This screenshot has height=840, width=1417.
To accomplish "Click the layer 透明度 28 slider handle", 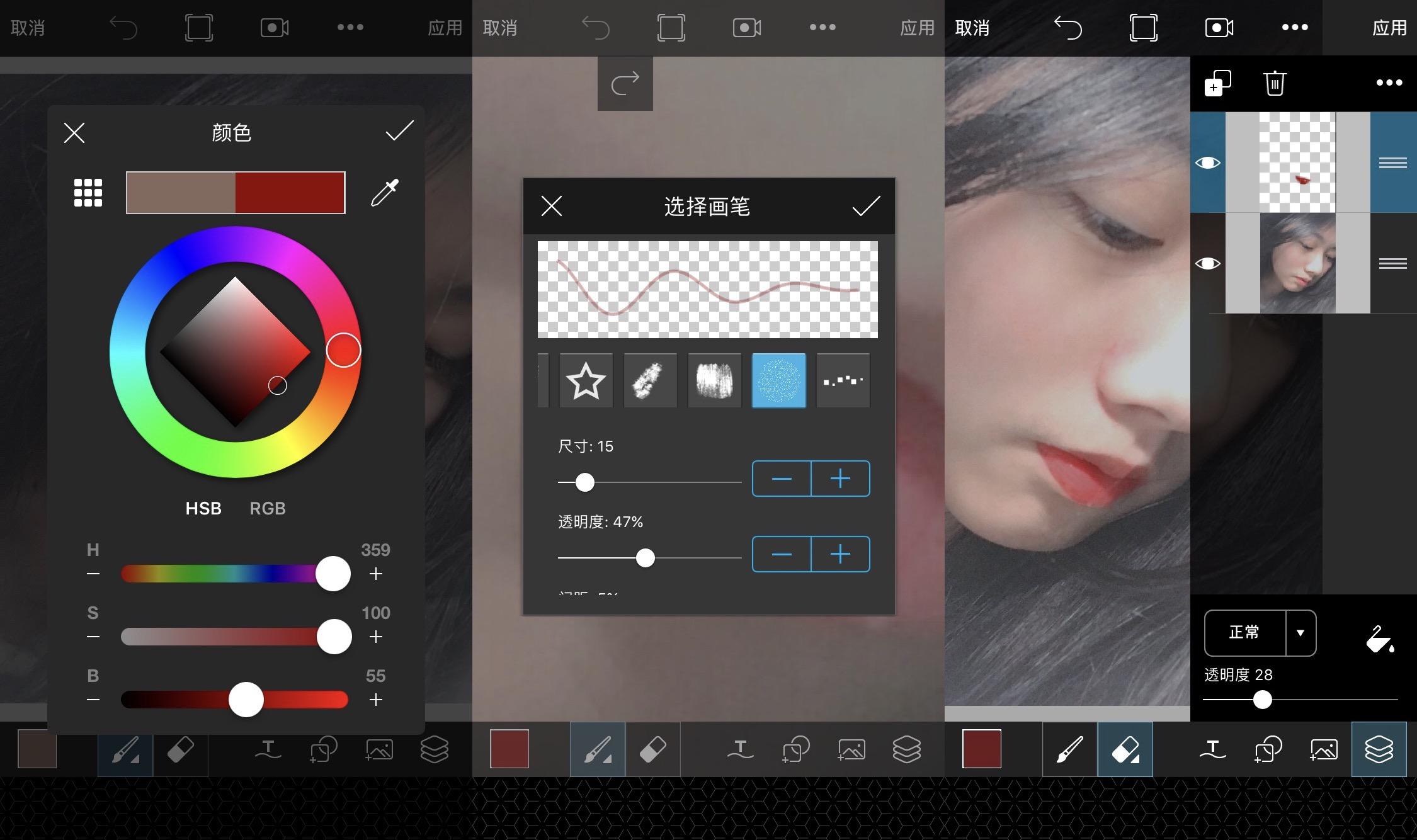I will click(1262, 700).
